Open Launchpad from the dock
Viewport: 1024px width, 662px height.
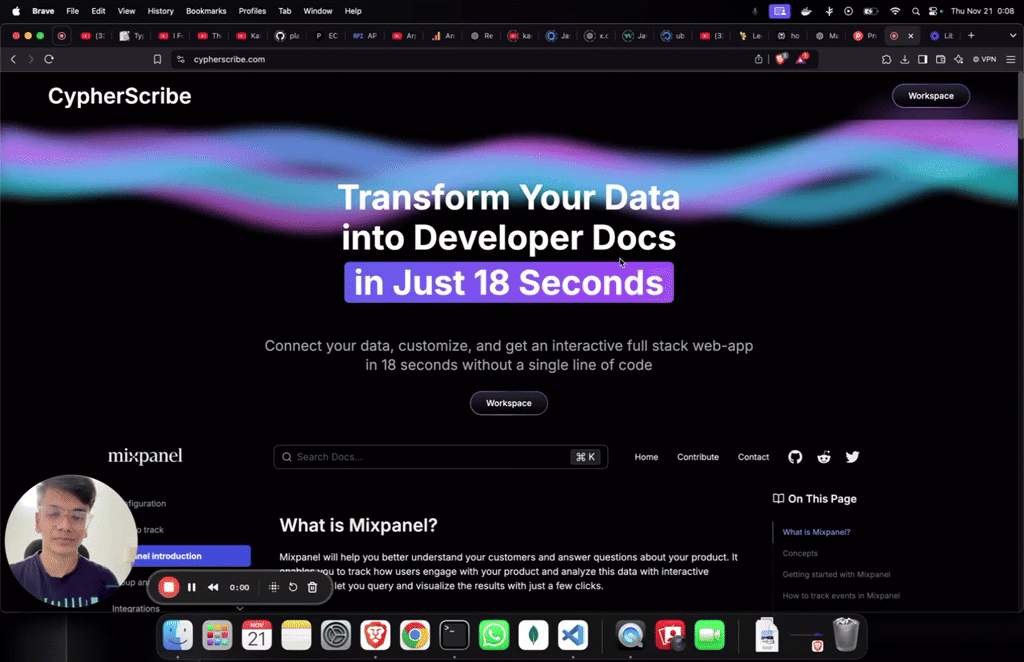click(x=217, y=635)
